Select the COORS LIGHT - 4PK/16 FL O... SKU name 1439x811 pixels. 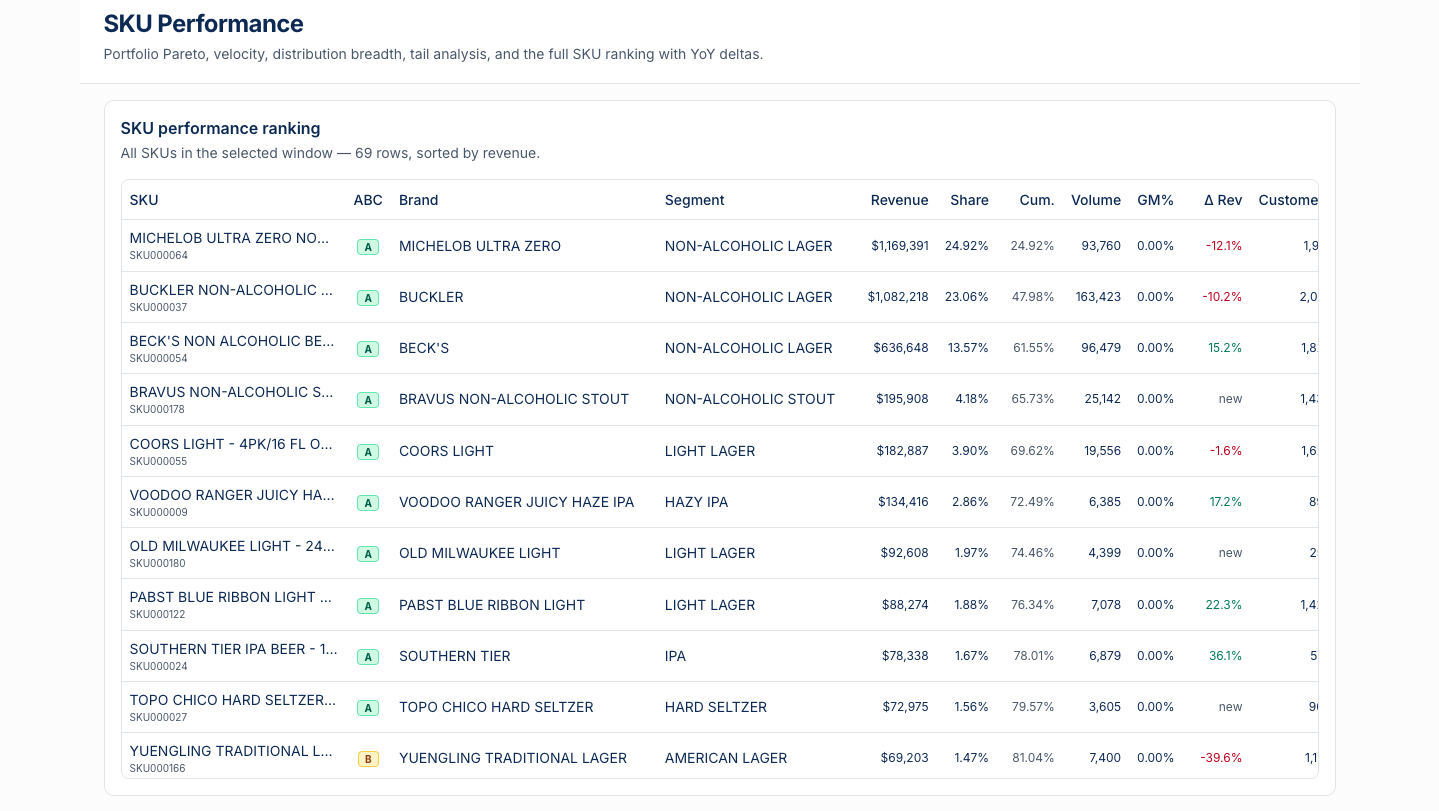(x=231, y=444)
